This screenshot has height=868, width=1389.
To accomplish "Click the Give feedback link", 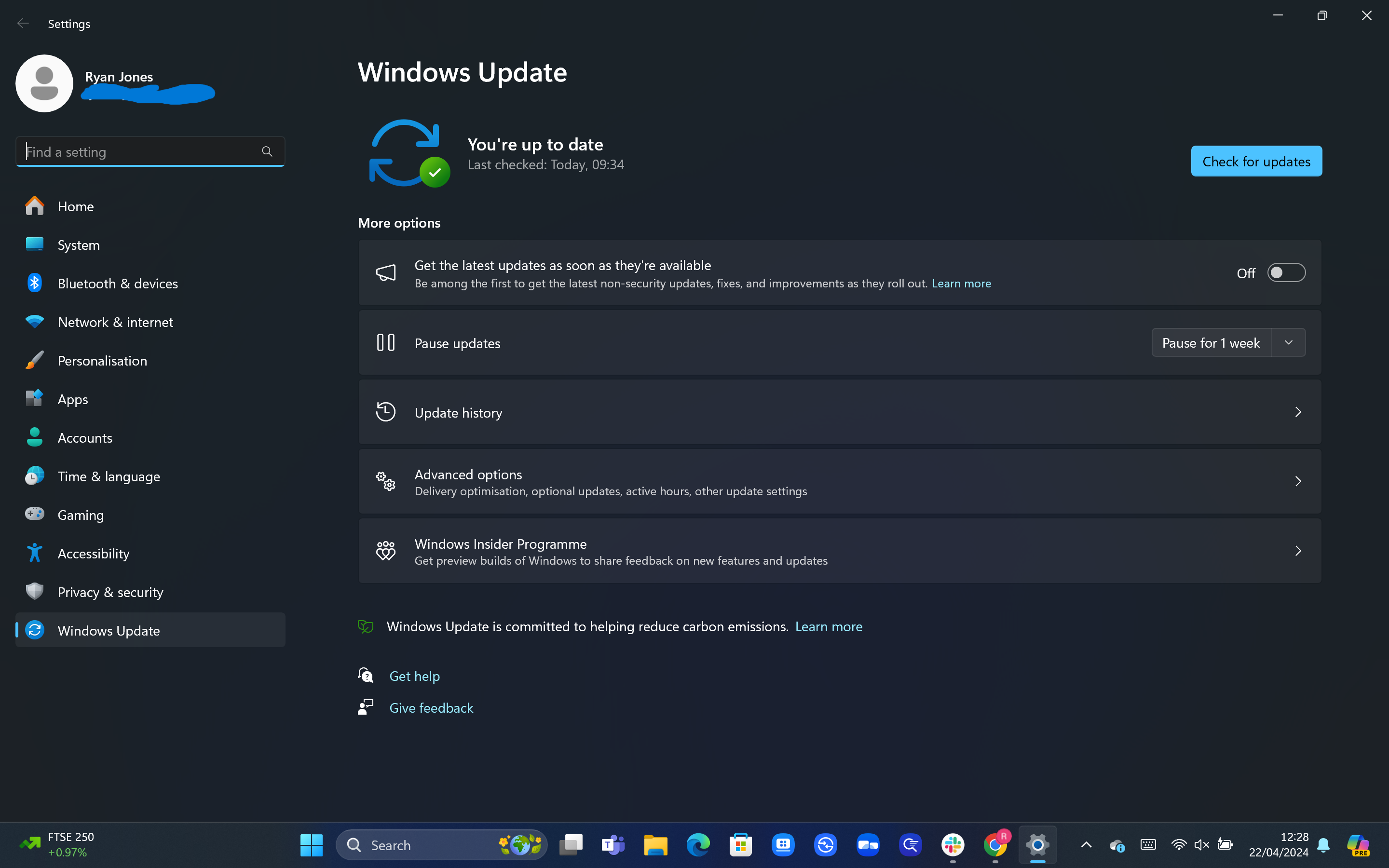I will (431, 708).
